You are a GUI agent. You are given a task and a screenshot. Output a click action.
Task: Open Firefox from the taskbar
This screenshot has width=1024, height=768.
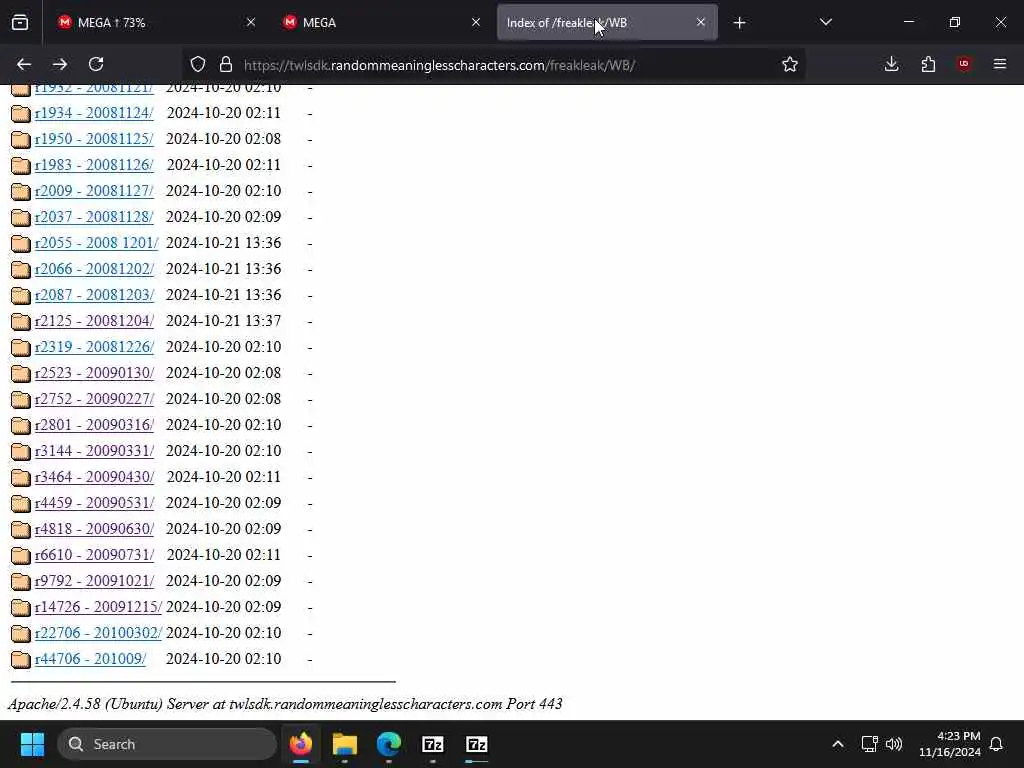(301, 744)
